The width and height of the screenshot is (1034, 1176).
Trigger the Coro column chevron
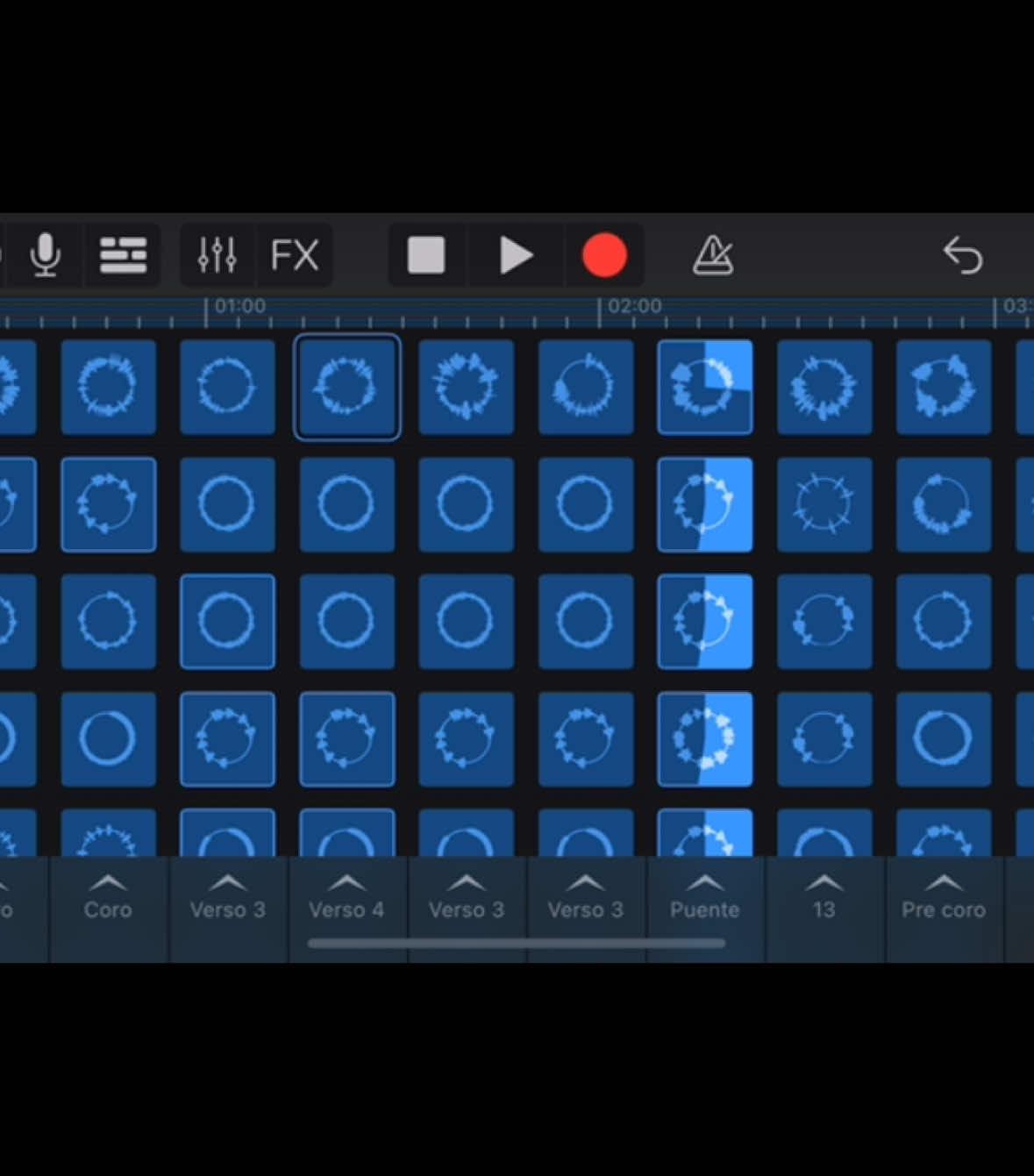point(108,882)
